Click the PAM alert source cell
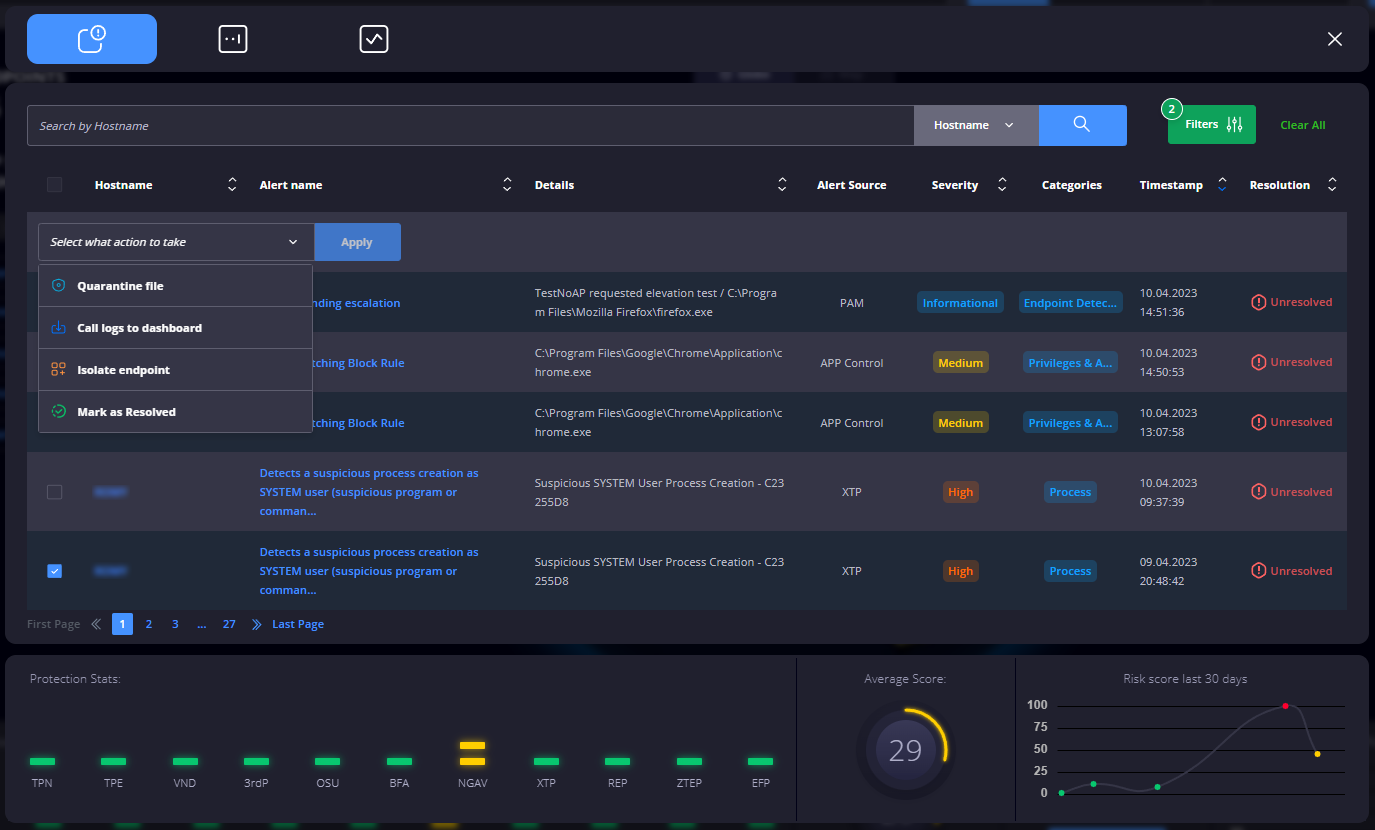 pyautogui.click(x=851, y=303)
